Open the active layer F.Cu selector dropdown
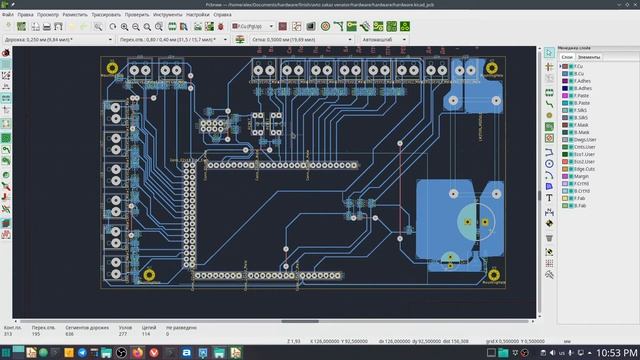This screenshot has height=360, width=640. (x=253, y=27)
